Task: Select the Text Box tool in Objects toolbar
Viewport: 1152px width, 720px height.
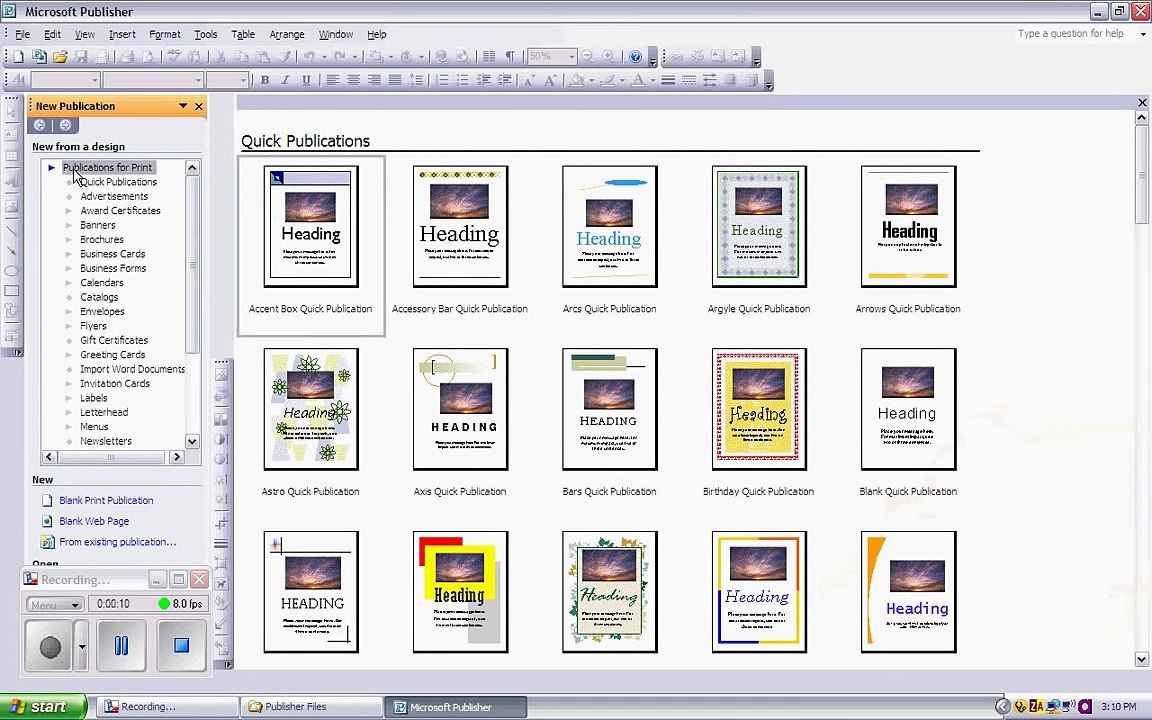Action: click(11, 134)
